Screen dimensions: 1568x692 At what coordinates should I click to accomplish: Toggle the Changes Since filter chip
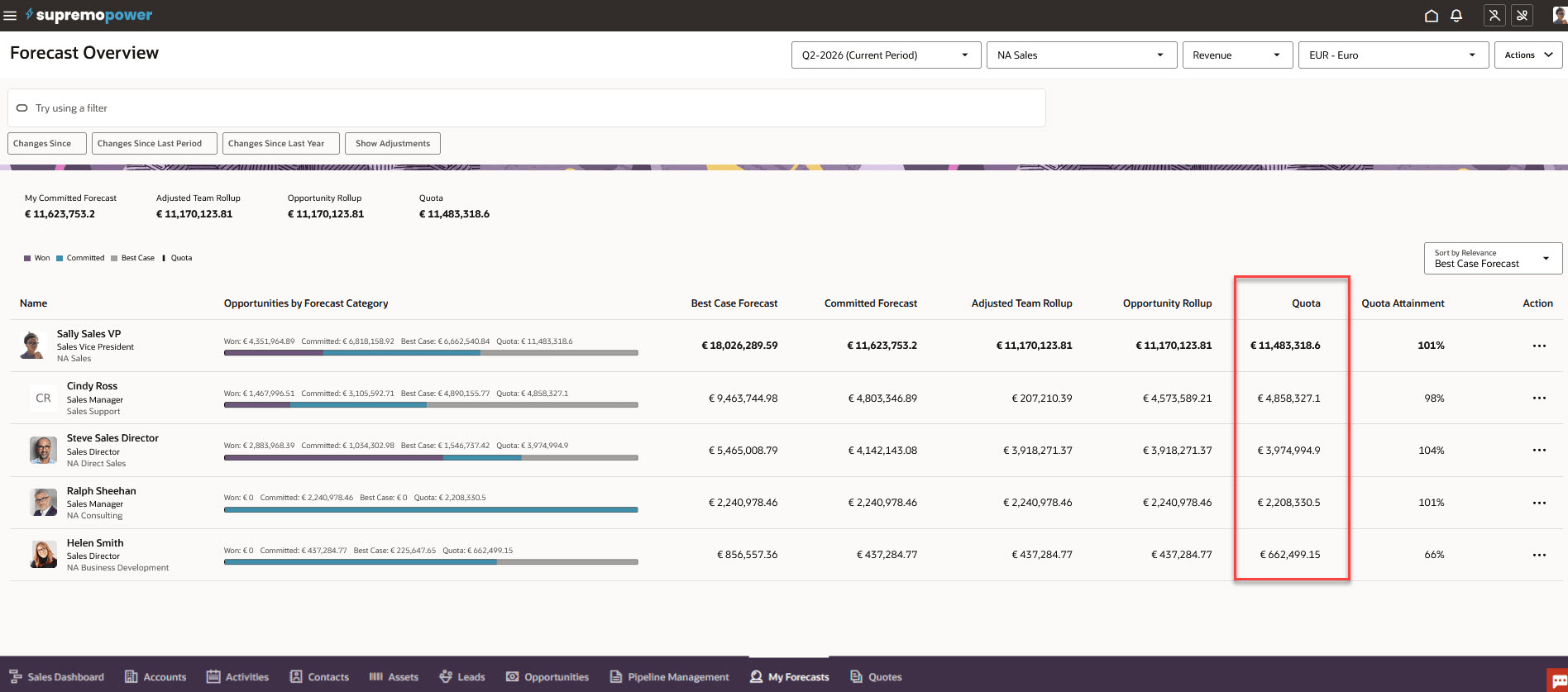coord(47,144)
